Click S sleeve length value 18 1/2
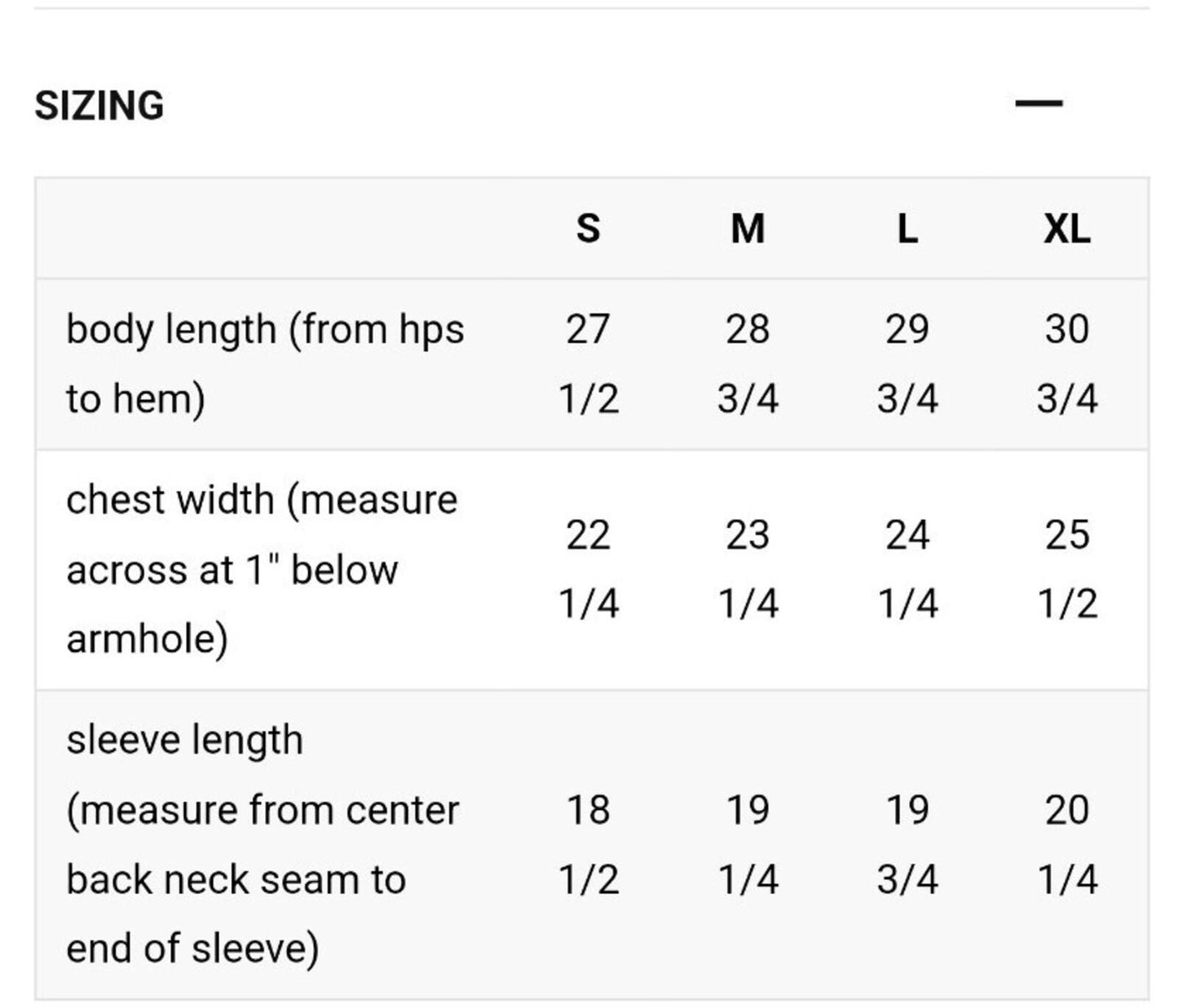The image size is (1178, 1008). (589, 844)
